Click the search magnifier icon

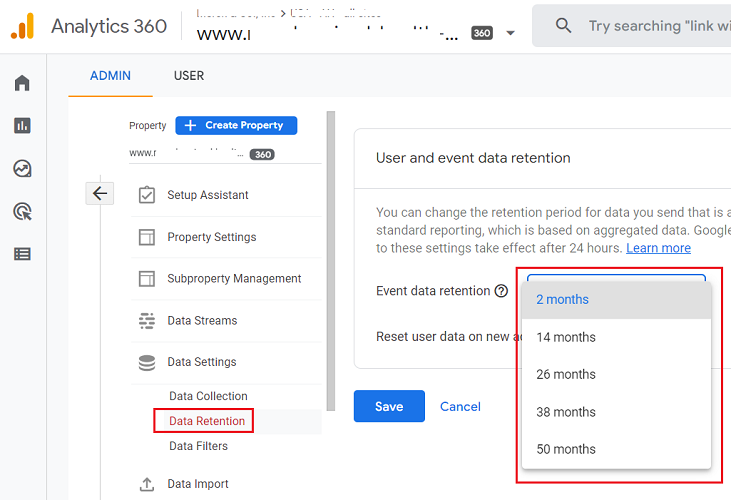click(x=563, y=26)
